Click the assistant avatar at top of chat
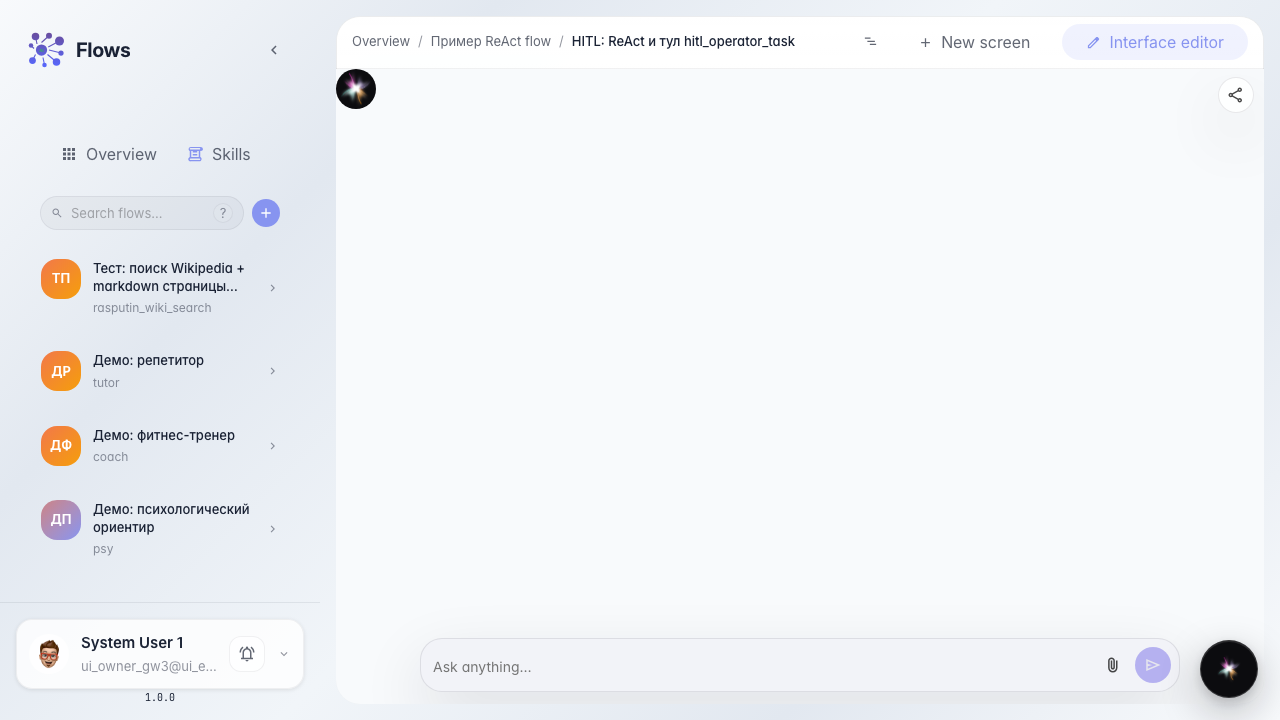The width and height of the screenshot is (1280, 720). click(x=356, y=89)
